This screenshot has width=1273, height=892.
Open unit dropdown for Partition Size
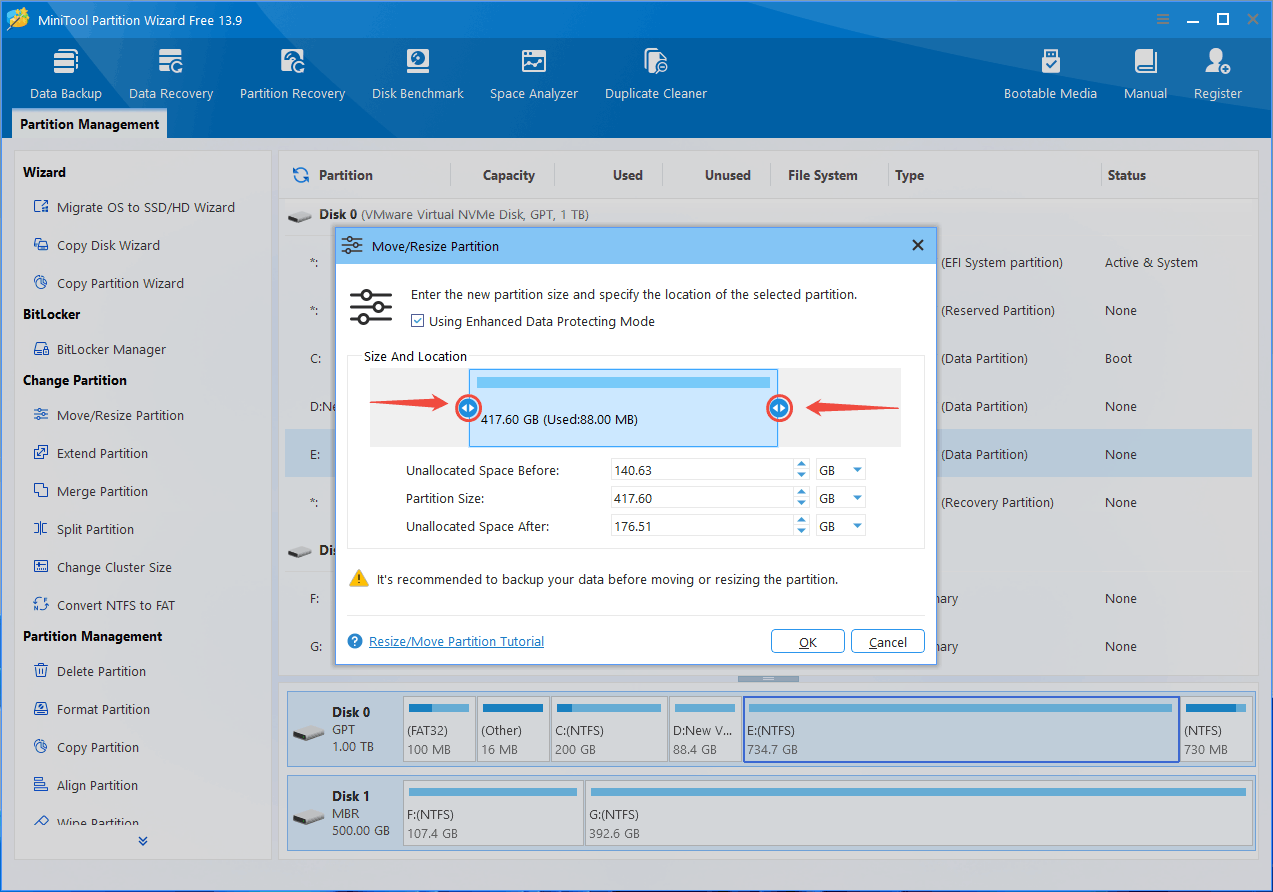pos(857,498)
